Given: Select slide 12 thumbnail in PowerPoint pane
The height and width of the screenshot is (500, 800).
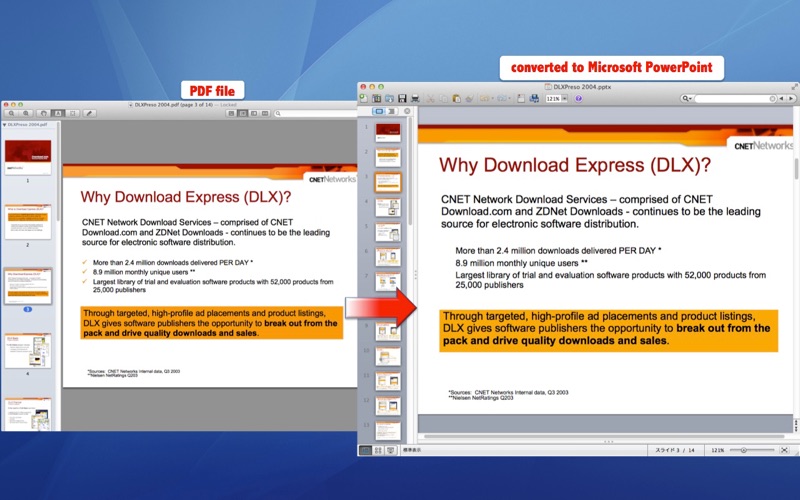Looking at the screenshot, I should [x=388, y=406].
